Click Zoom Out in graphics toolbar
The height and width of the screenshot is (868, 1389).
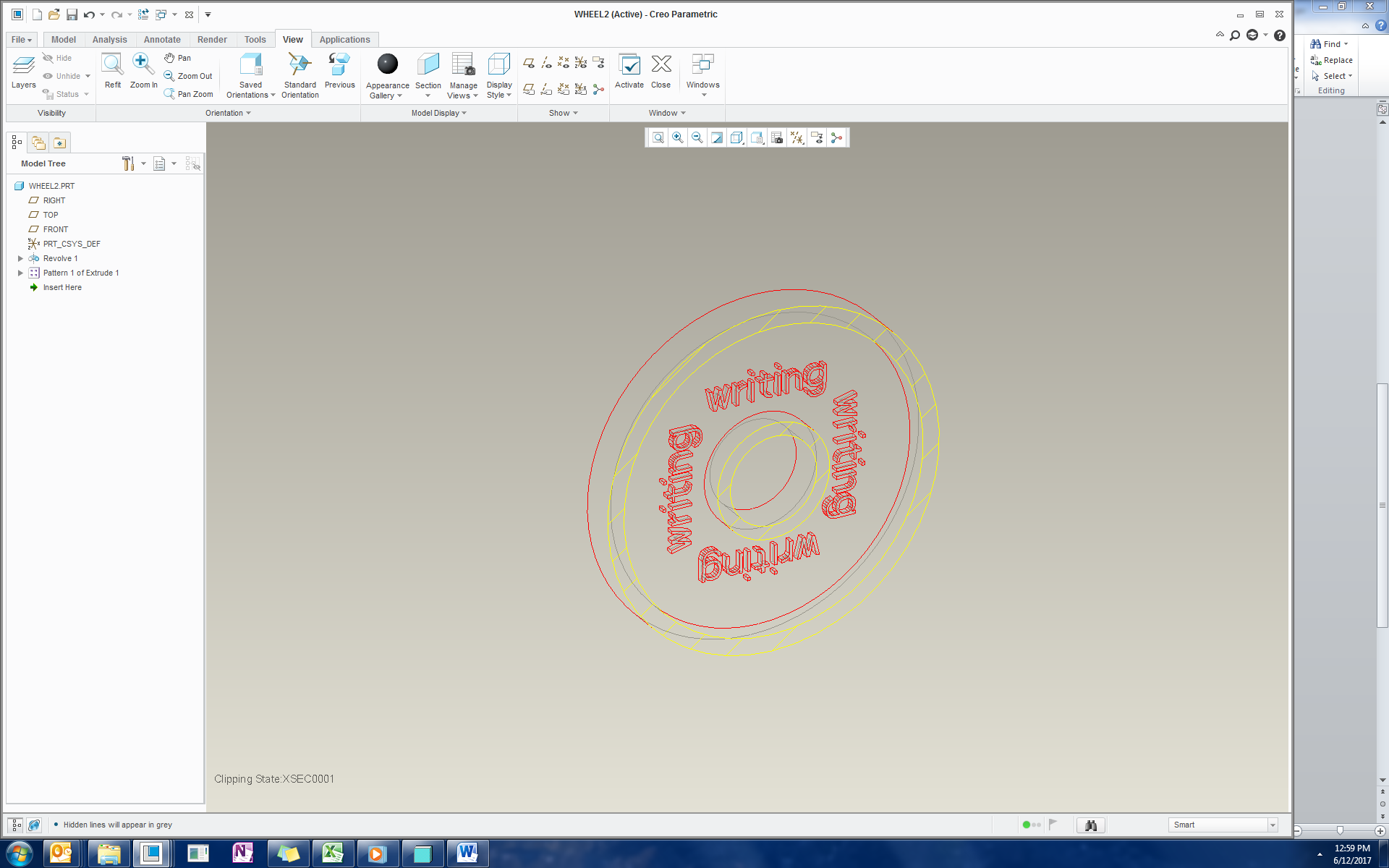tap(697, 138)
